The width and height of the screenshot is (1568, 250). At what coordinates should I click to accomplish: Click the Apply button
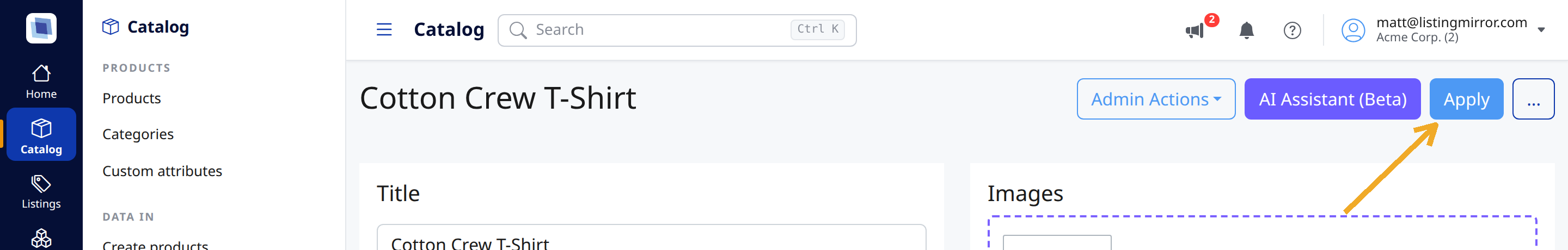click(1466, 98)
